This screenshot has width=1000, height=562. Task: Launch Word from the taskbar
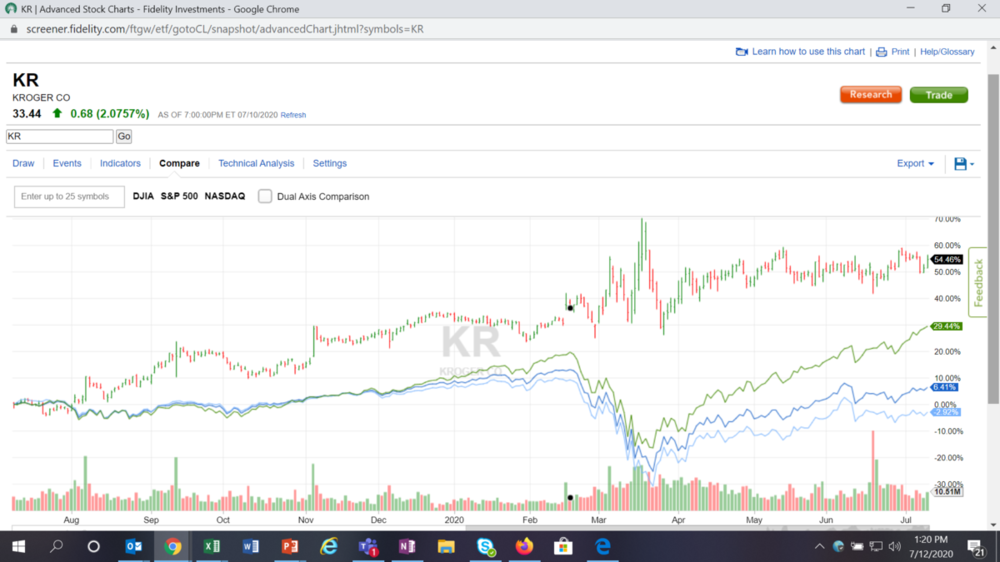(x=251, y=547)
